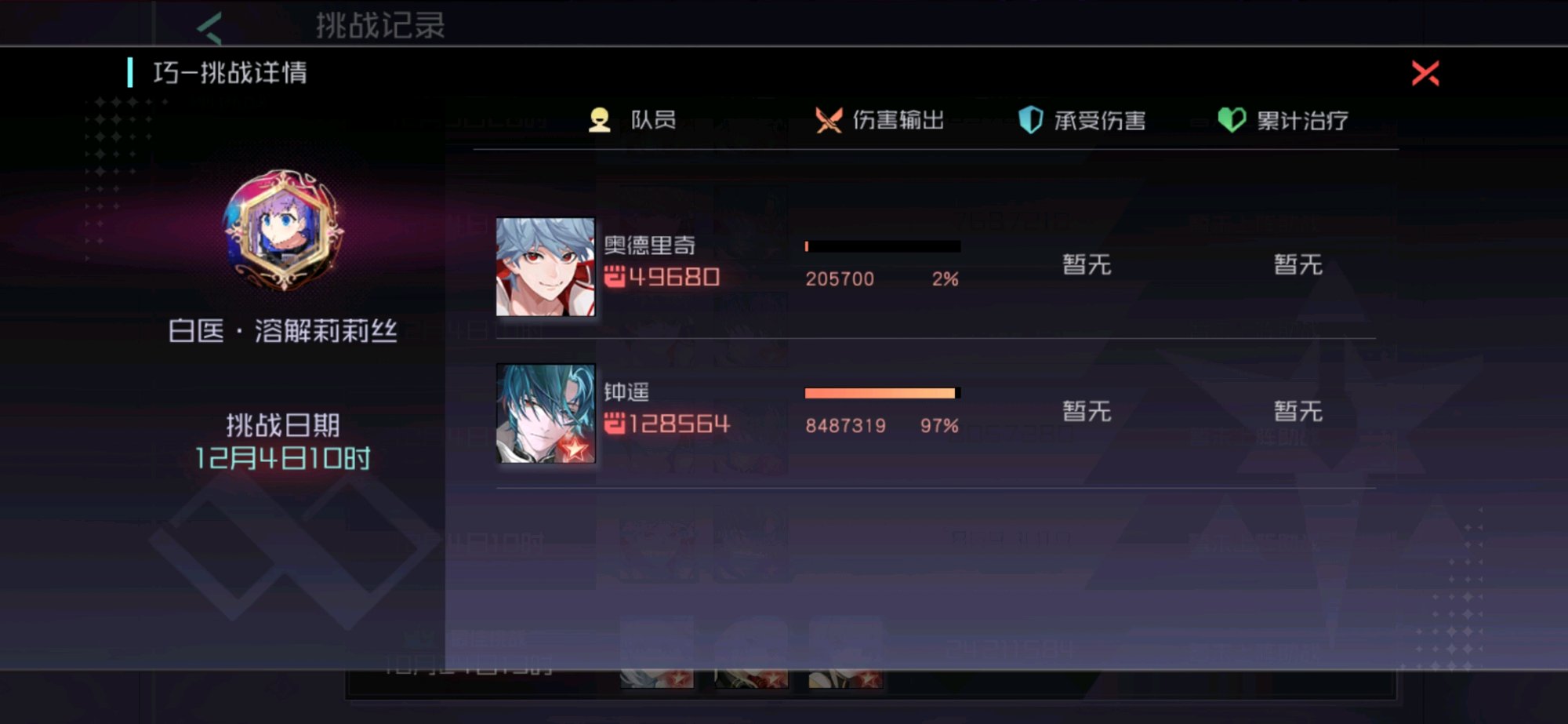
Task: Tap the boss emblem above 白医·溶解莉莉丝
Action: (x=283, y=230)
